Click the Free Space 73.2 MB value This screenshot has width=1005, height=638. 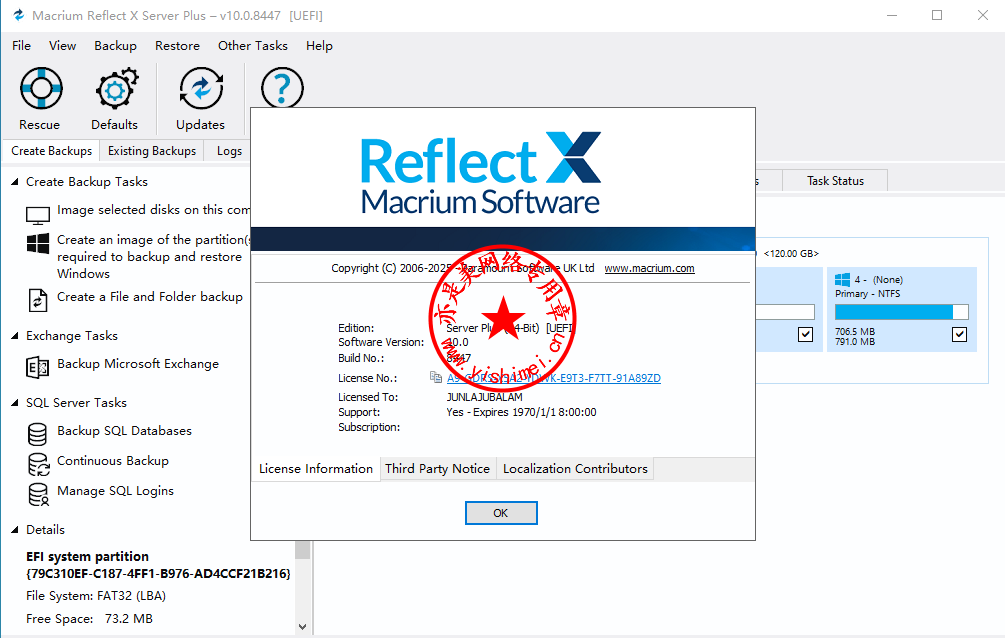[129, 619]
